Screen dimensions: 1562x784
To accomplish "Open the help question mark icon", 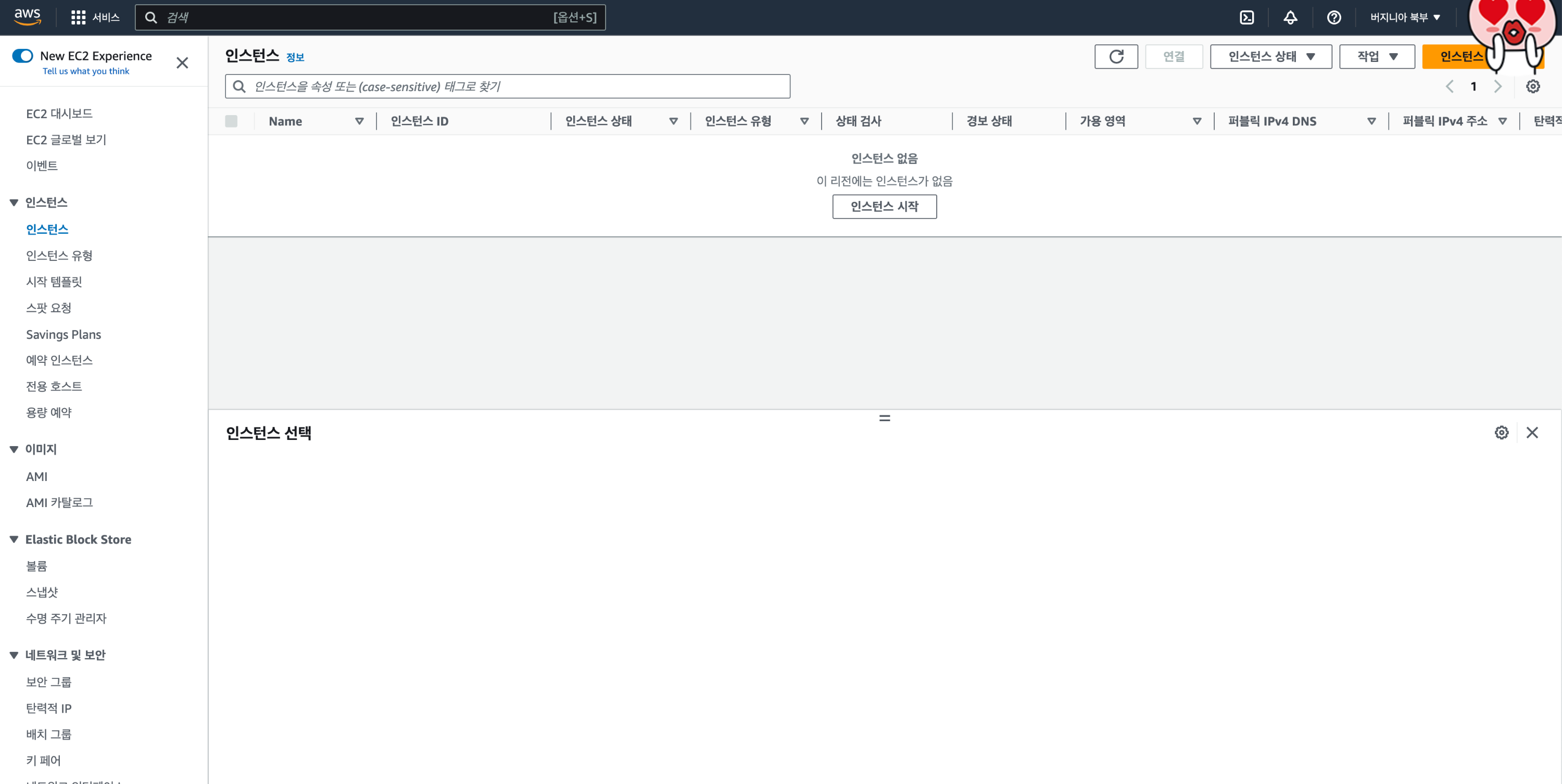I will (x=1333, y=18).
